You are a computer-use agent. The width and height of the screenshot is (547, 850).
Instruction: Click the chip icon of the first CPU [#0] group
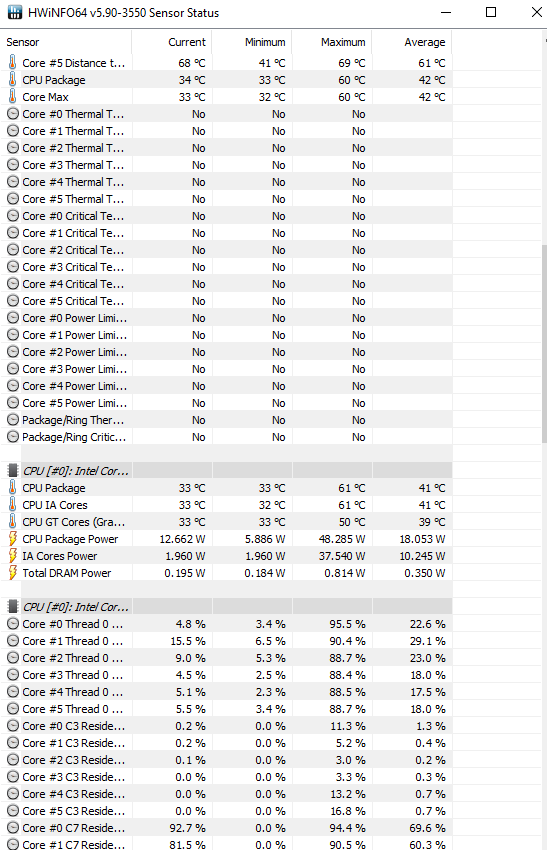click(x=12, y=470)
